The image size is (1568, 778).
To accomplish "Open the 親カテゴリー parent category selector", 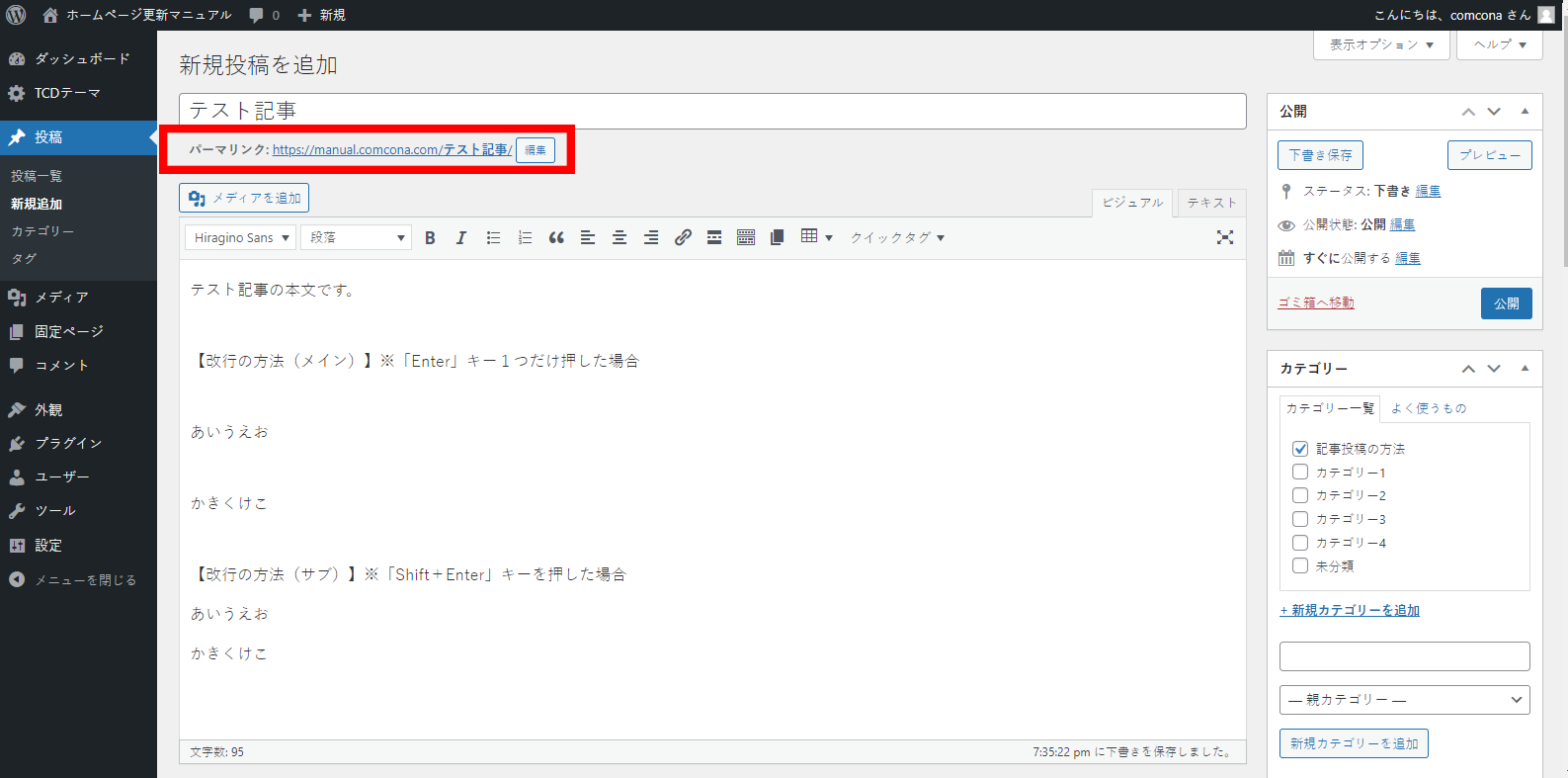I will (1404, 700).
